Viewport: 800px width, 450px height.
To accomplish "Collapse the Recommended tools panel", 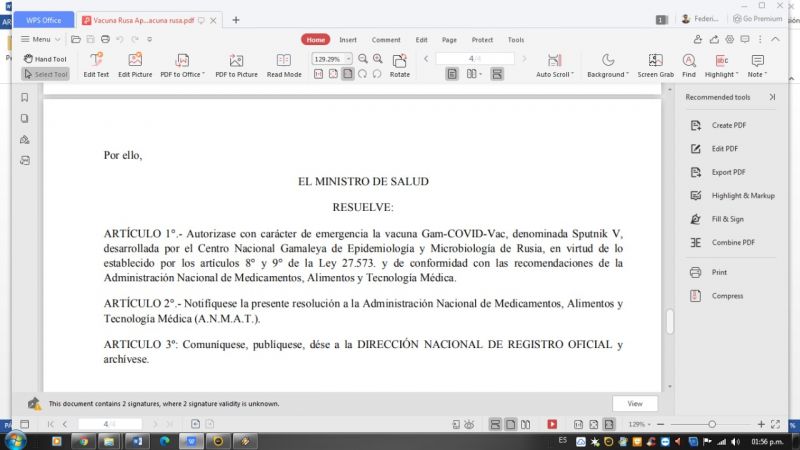I will (x=772, y=97).
